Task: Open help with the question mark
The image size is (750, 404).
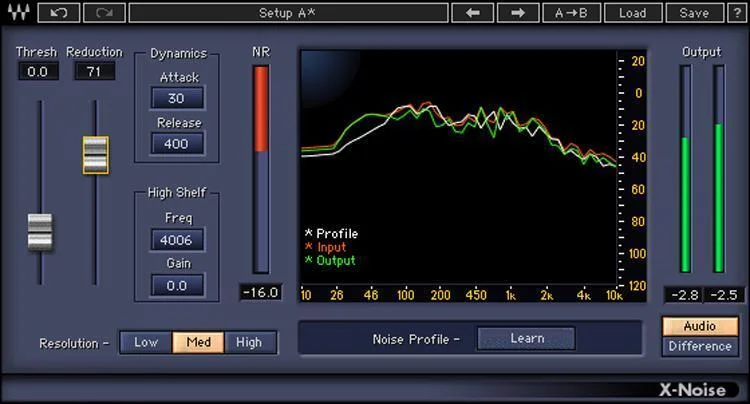Action: pos(737,13)
